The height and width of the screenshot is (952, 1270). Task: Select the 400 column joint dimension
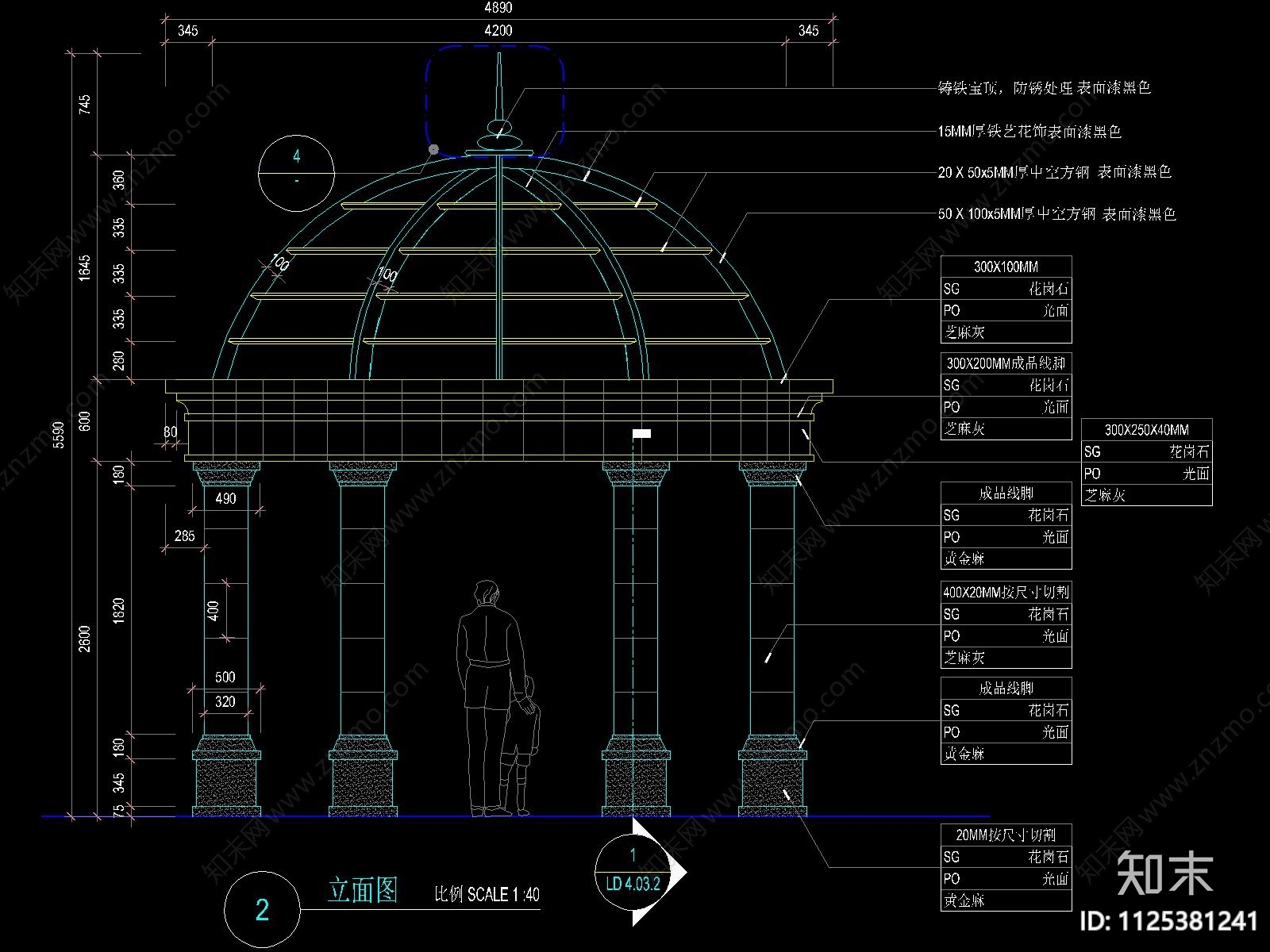213,611
